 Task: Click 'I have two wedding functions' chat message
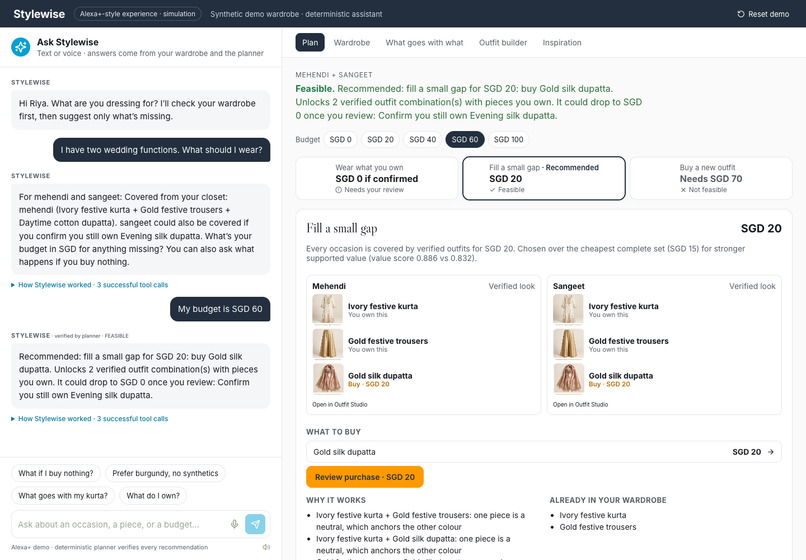pos(161,150)
